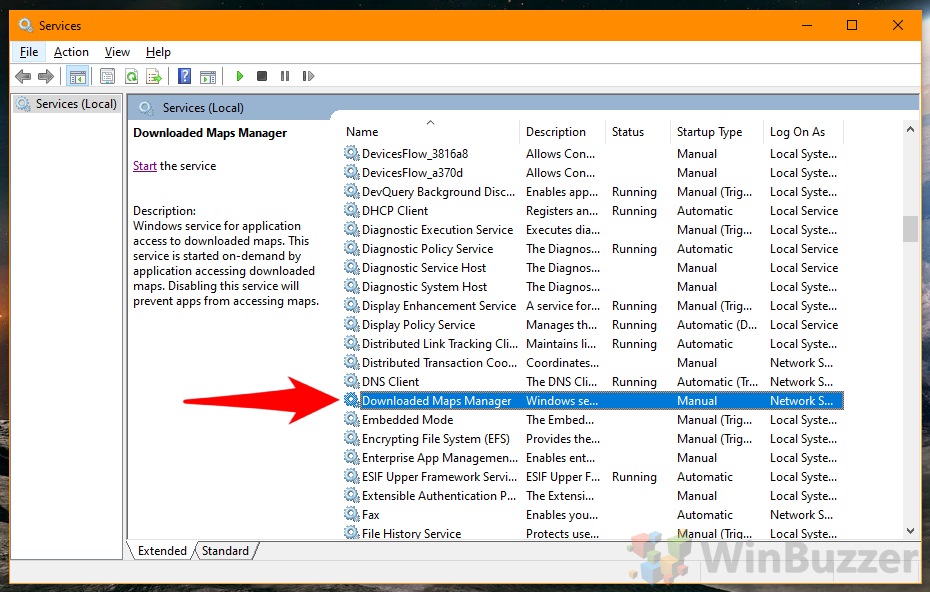The width and height of the screenshot is (930, 592).
Task: Click Windows se... description cell
Action: pos(562,400)
